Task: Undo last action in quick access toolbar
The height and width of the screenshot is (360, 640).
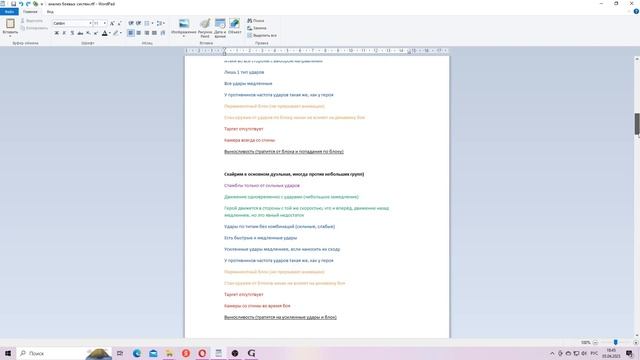Action: coord(20,4)
